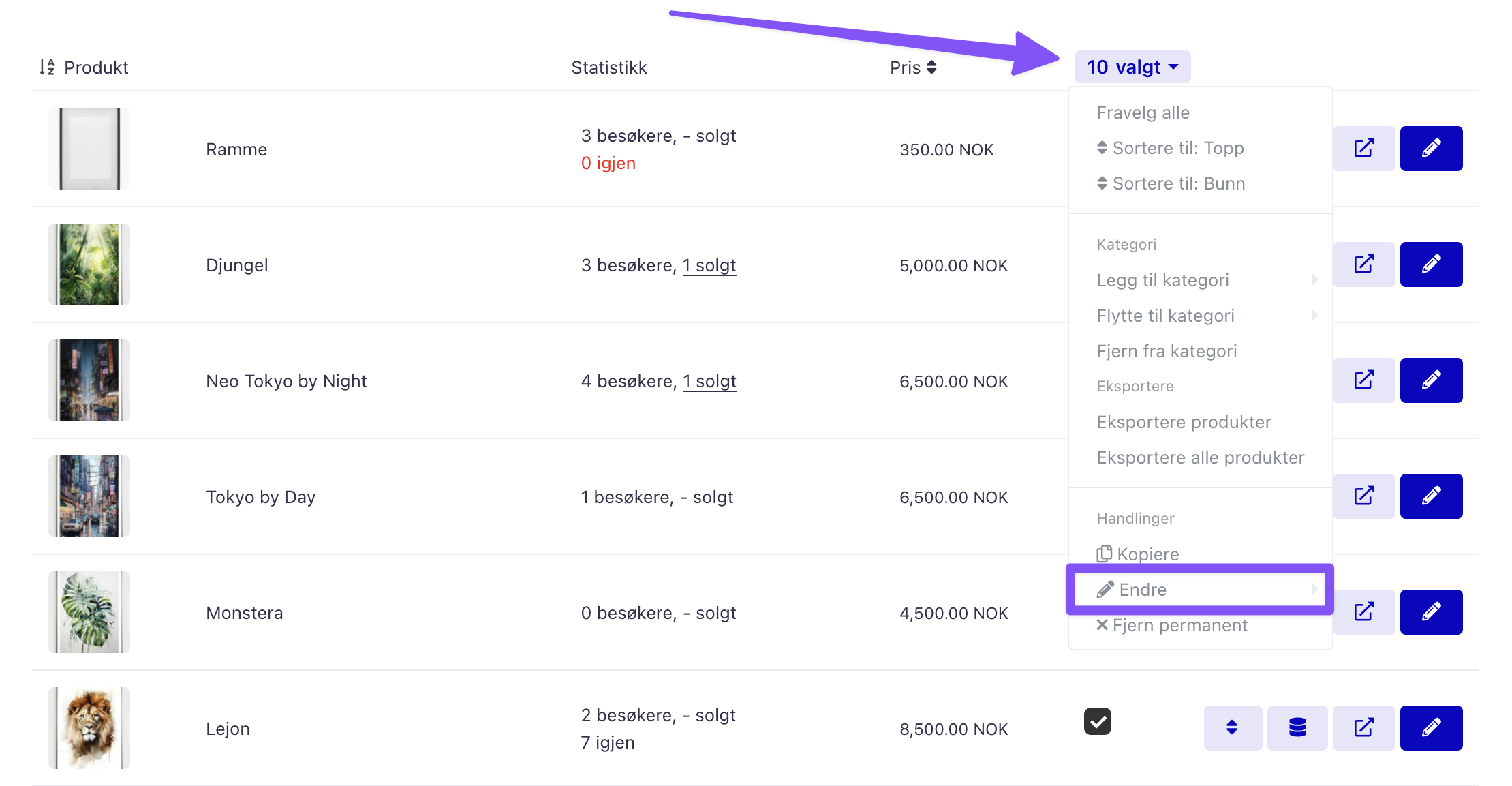Viewport: 1512px width, 786px height.
Task: Sort the list by Pris column
Action: coord(913,67)
